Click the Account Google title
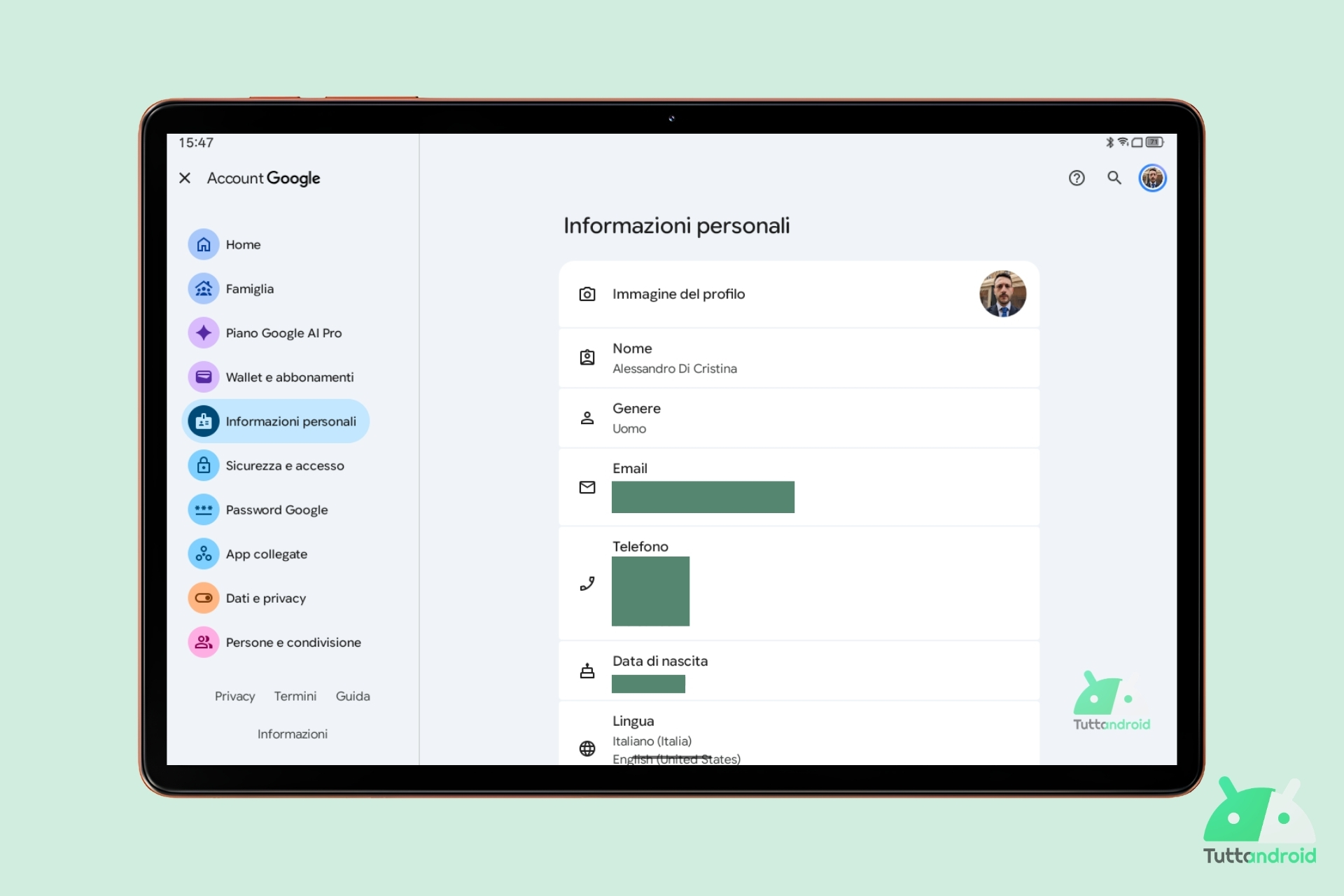1344x896 pixels. (x=263, y=178)
